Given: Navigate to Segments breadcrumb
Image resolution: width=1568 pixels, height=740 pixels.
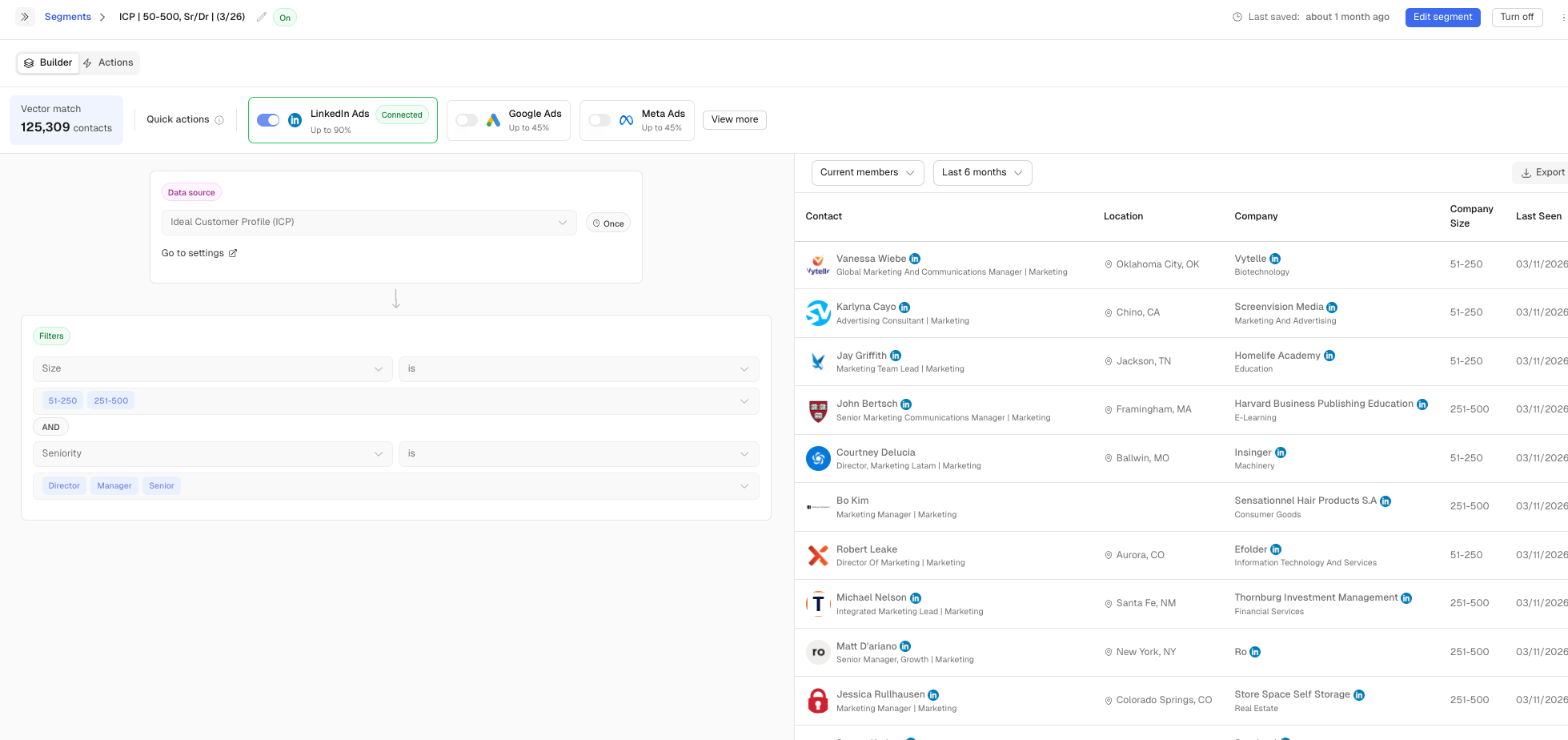Looking at the screenshot, I should pyautogui.click(x=68, y=17).
